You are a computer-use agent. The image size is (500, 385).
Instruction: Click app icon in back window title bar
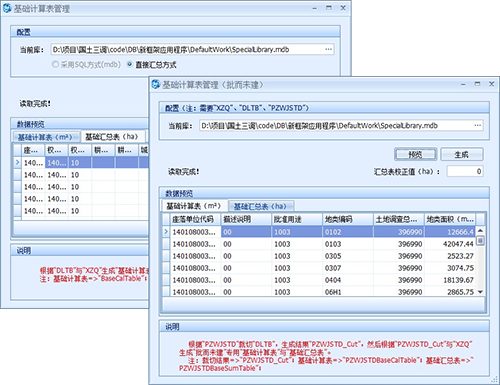pyautogui.click(x=7, y=8)
